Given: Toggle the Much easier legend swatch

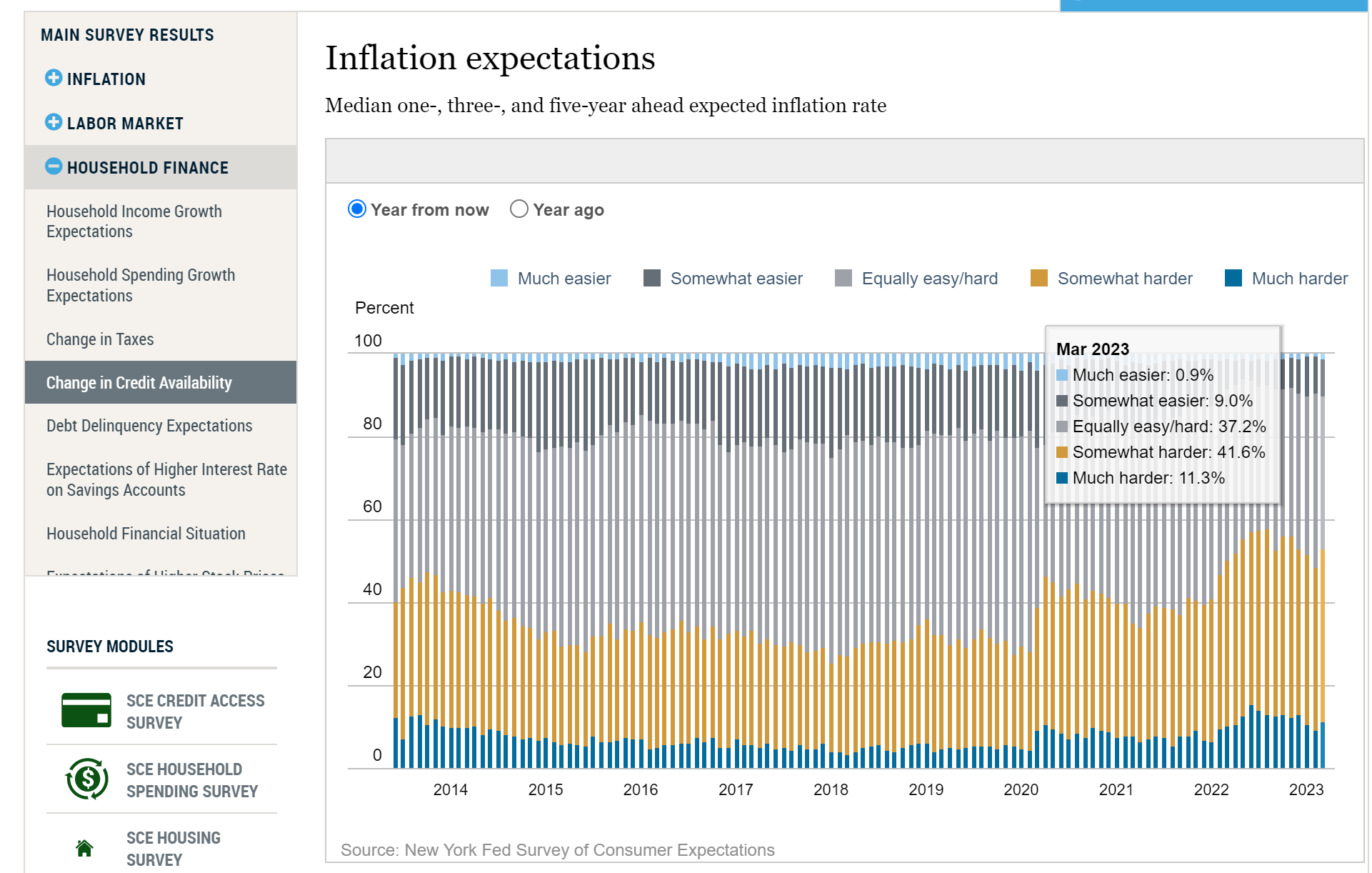Looking at the screenshot, I should (499, 278).
